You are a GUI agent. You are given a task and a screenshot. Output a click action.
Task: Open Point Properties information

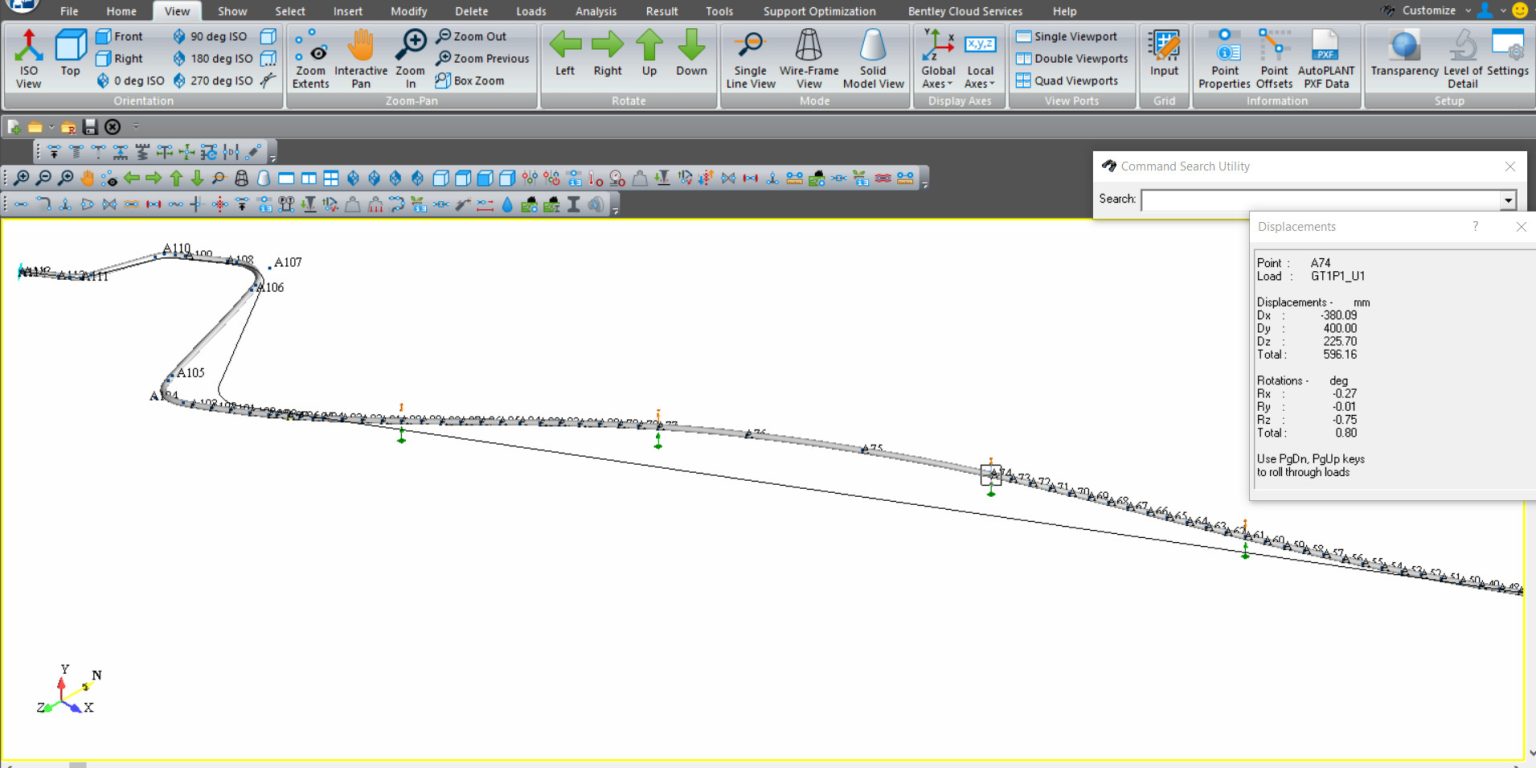(1224, 58)
